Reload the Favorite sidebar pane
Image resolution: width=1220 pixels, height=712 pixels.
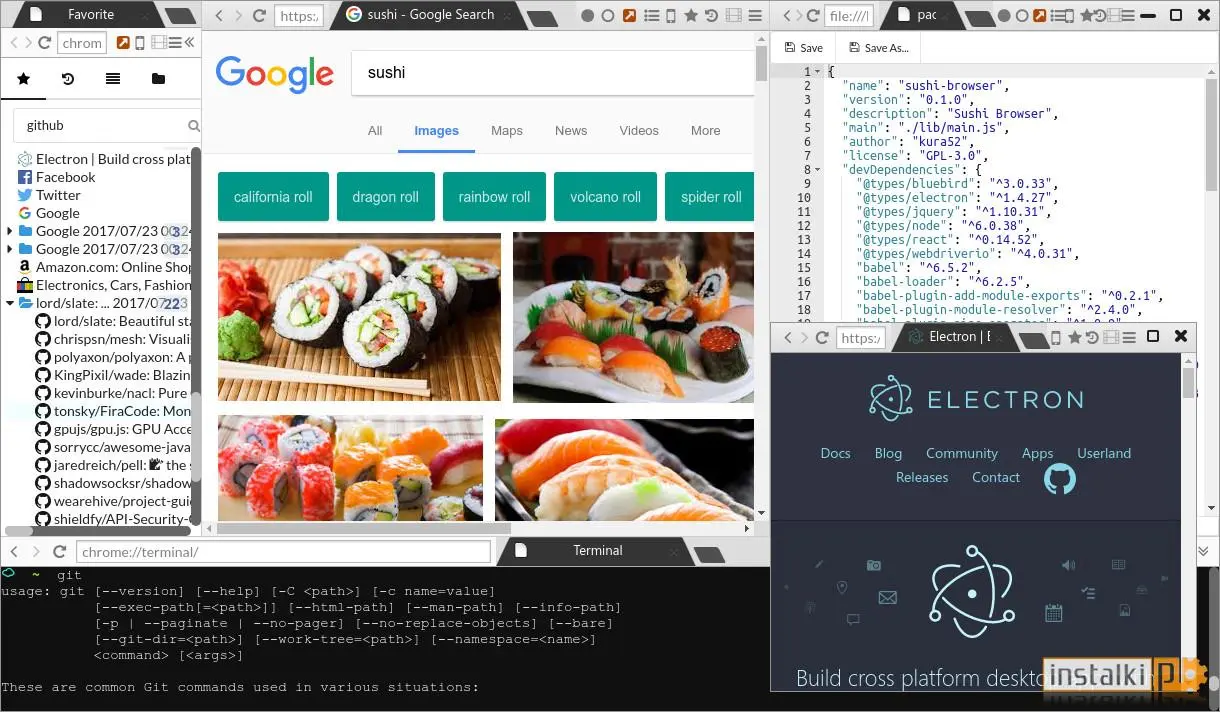tap(44, 43)
